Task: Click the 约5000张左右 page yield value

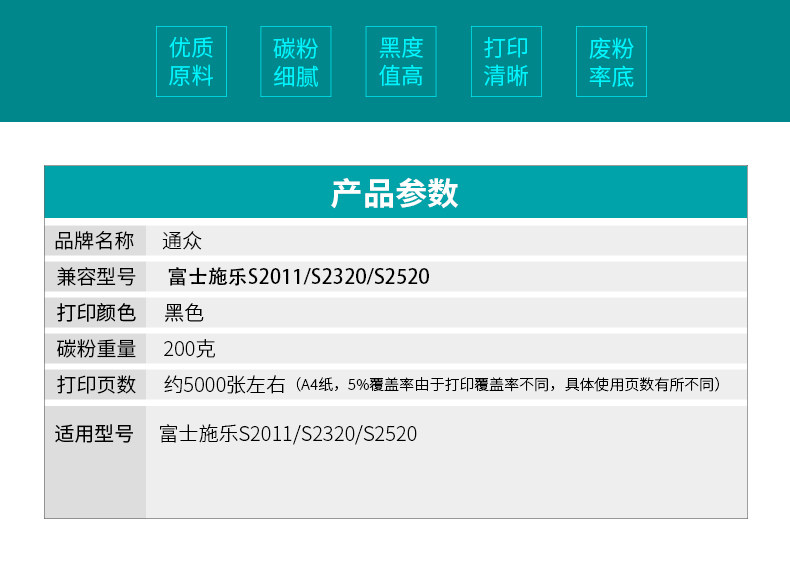Action: (x=225, y=385)
